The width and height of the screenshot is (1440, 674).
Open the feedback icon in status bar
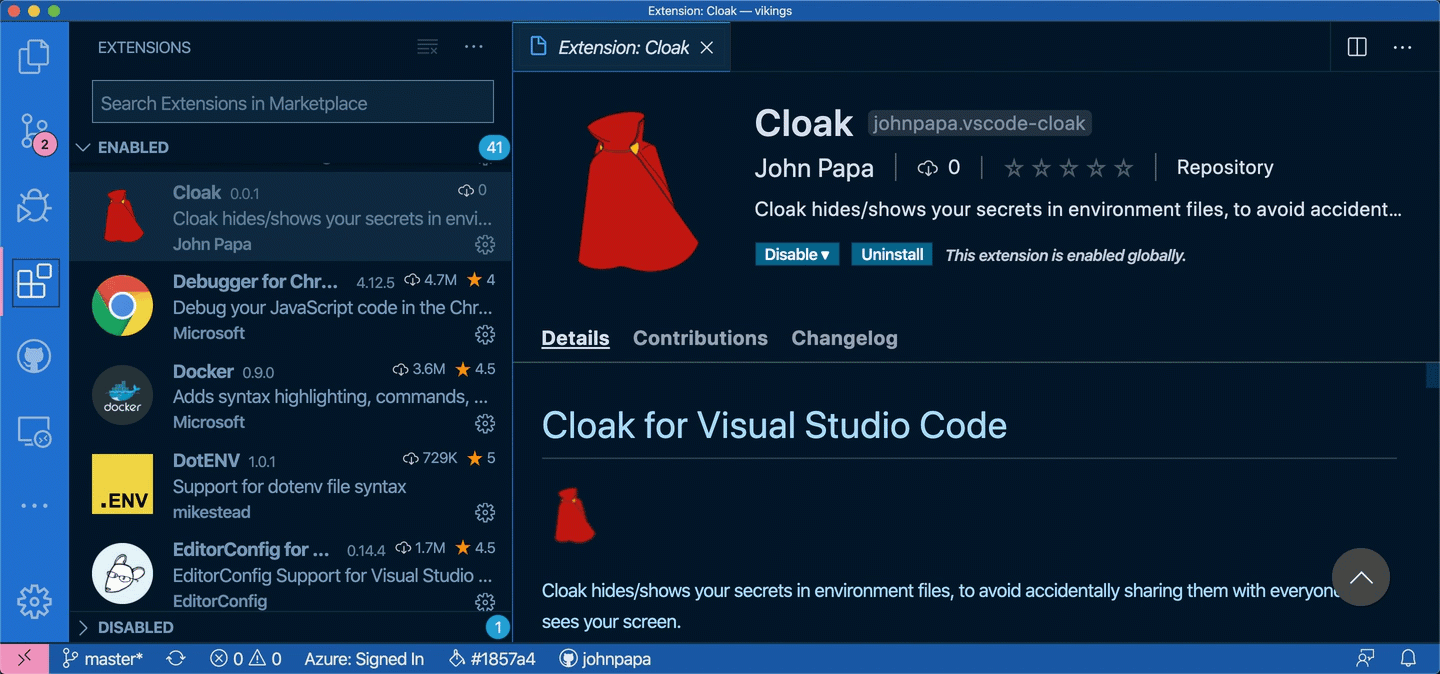coord(1365,659)
